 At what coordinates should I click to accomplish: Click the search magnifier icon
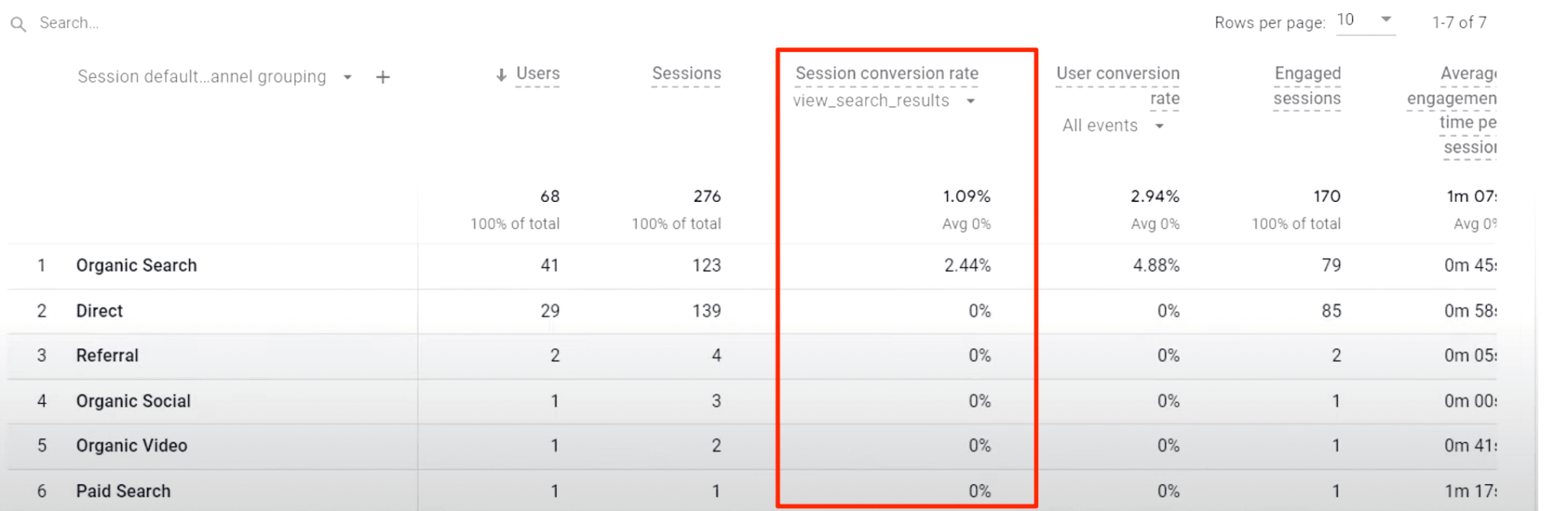tap(19, 22)
